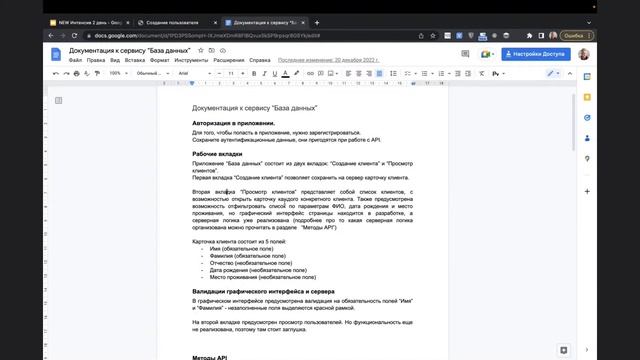Move the document with folder icon
640x360 pixels.
[x=211, y=51]
